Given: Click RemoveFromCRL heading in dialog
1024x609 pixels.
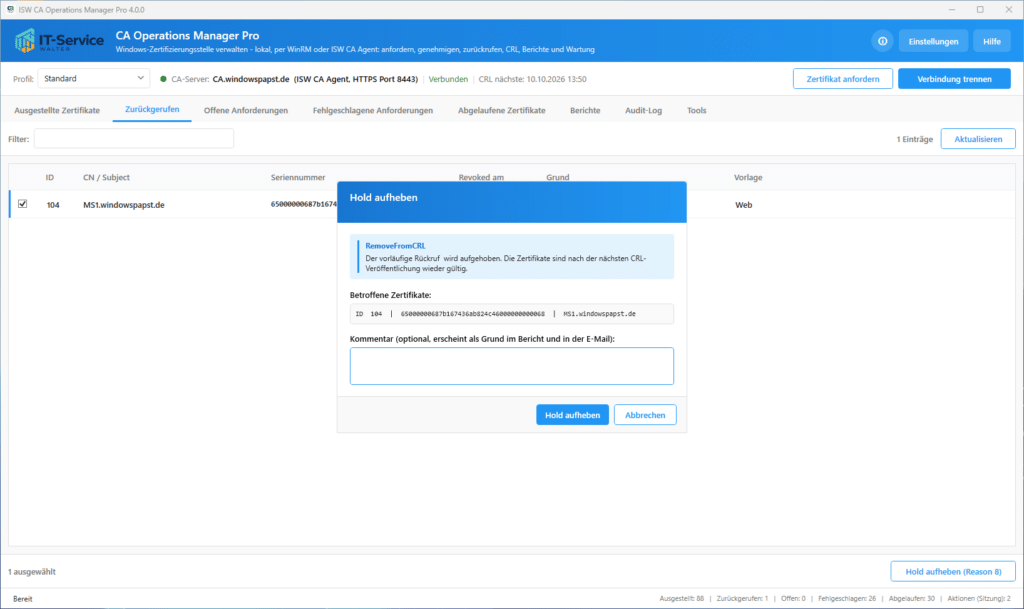Looking at the screenshot, I should [395, 246].
